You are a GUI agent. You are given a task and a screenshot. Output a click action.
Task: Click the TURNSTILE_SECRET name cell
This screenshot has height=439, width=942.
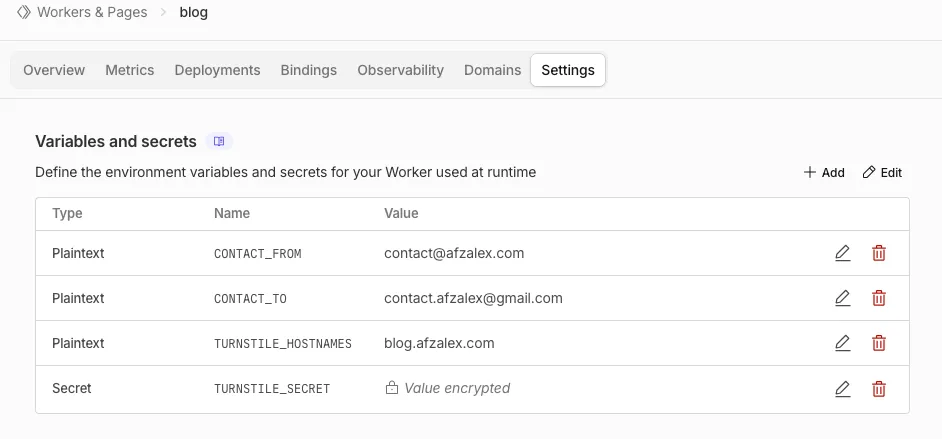click(x=272, y=389)
